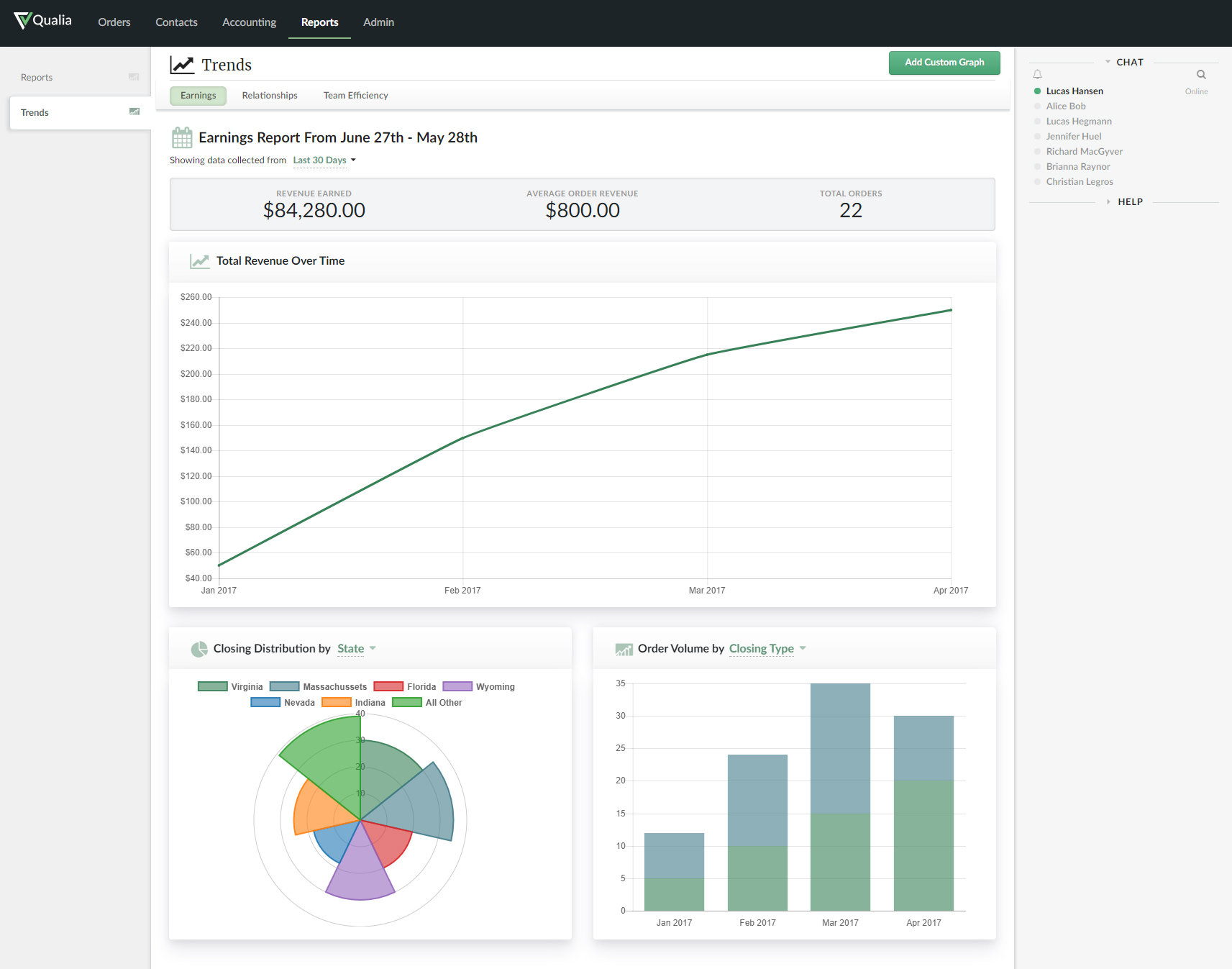Switch to the Team Efficiency tab
The height and width of the screenshot is (969, 1232).
click(x=355, y=96)
